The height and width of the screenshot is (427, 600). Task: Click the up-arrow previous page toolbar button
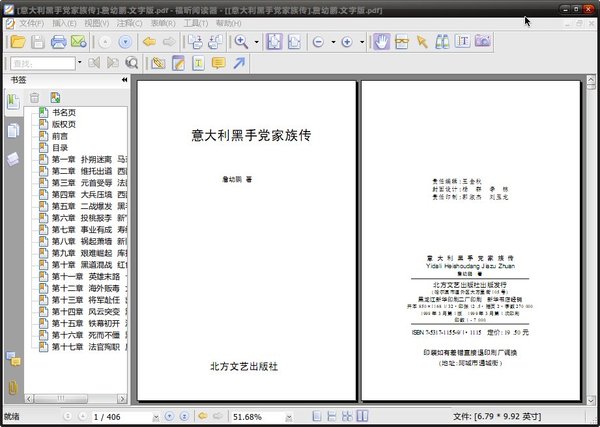[x=104, y=42]
